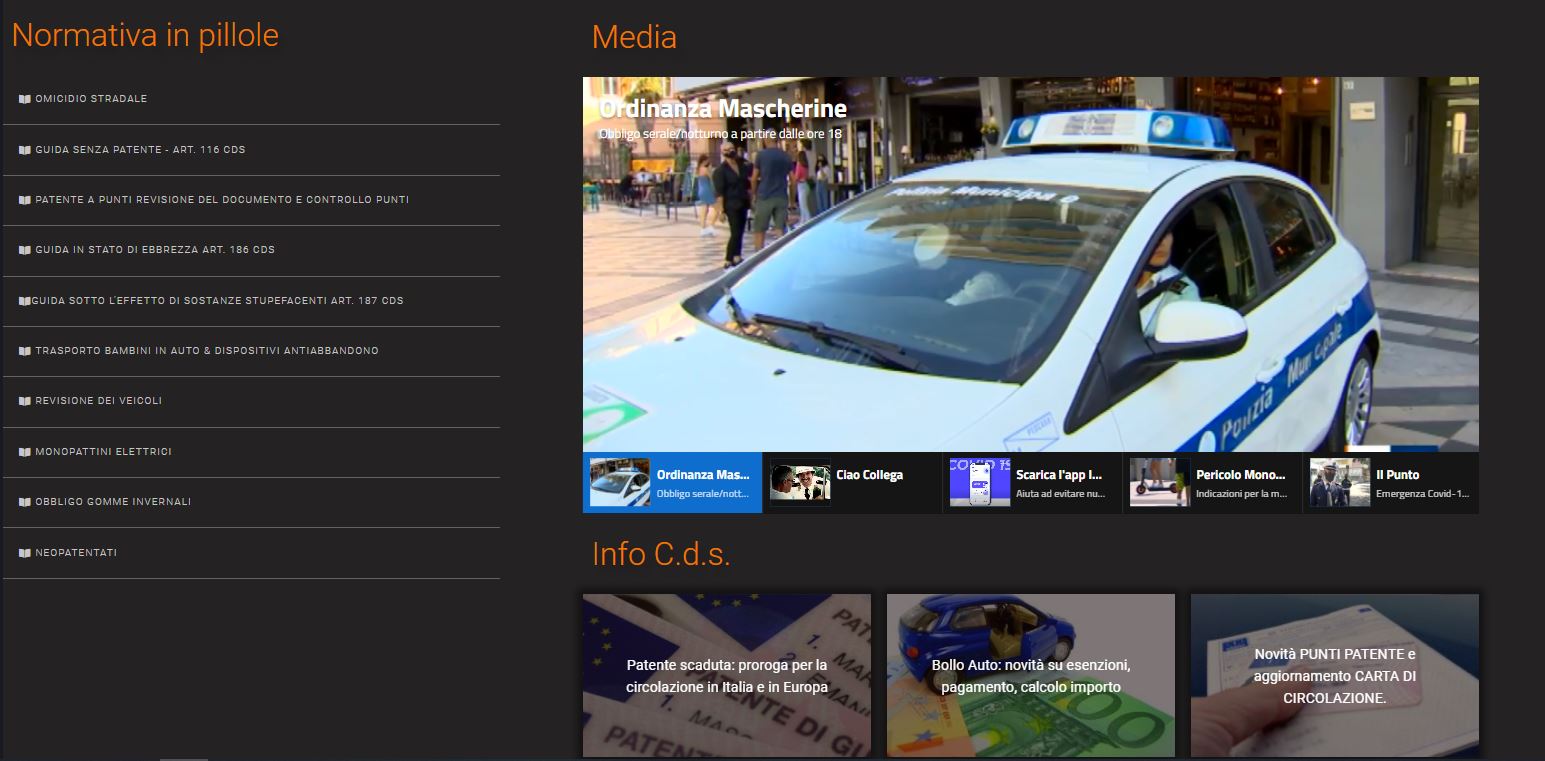This screenshot has width=1545, height=761.
Task: Click the main police car slide image
Action: [1030, 300]
